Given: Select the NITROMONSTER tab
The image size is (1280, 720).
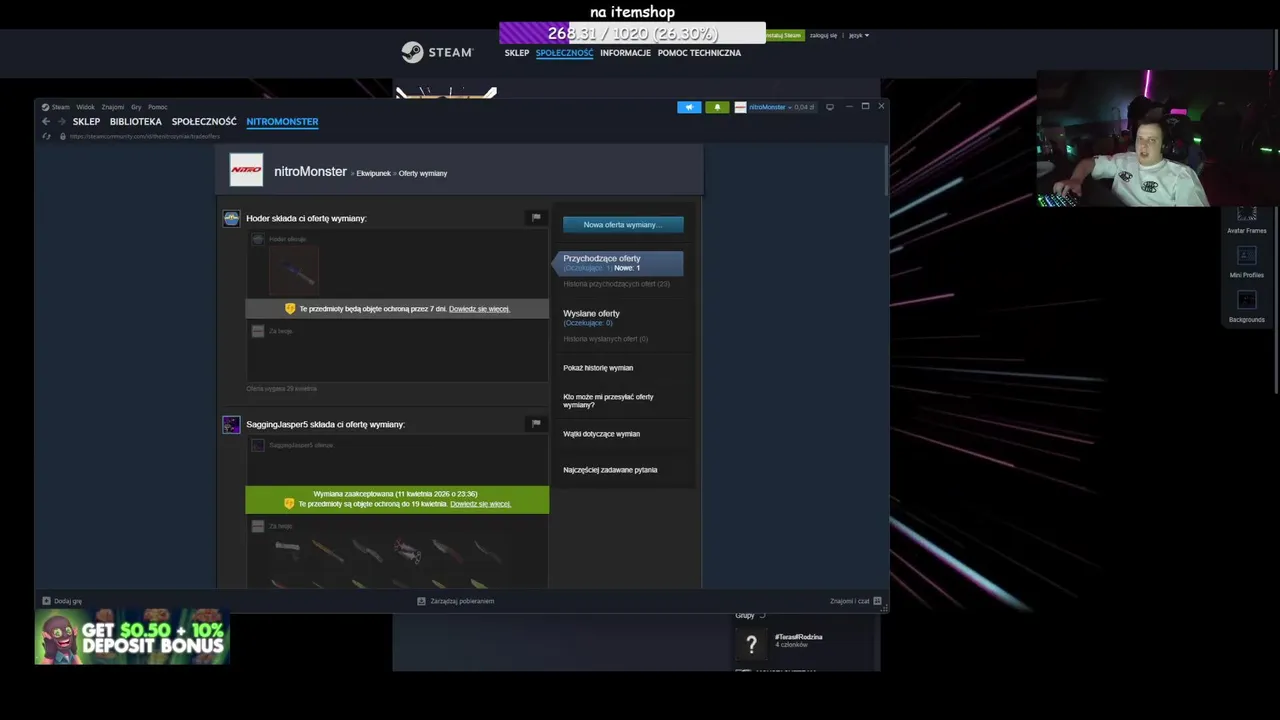Looking at the screenshot, I should [282, 122].
